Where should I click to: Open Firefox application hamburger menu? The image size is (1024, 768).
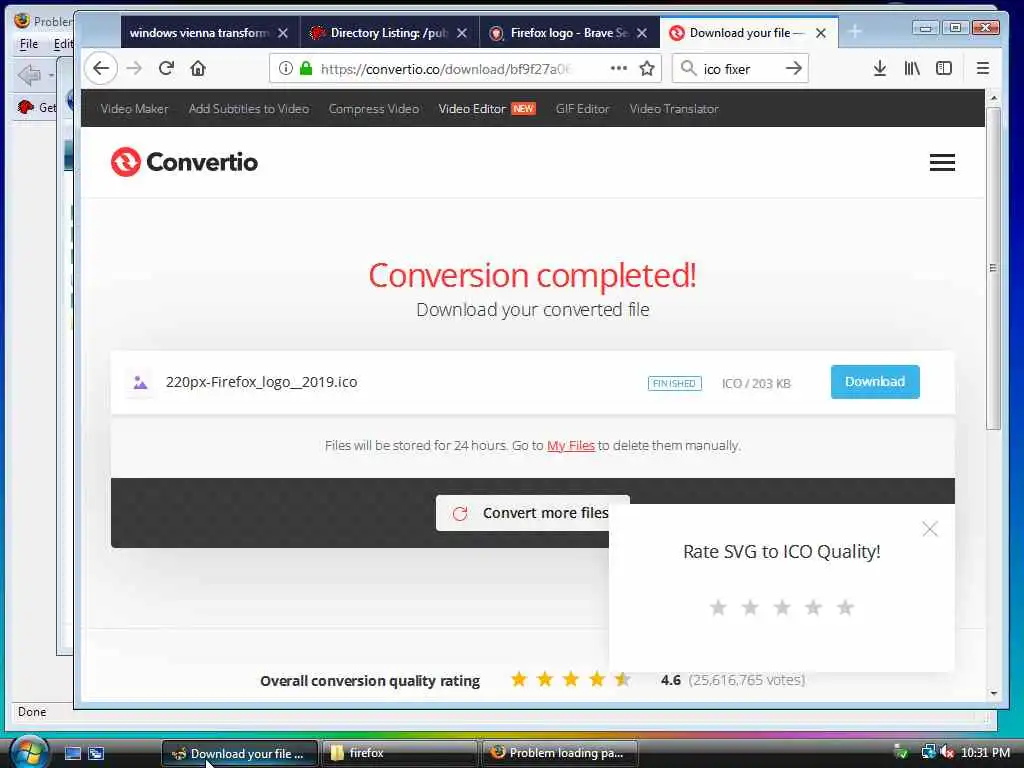point(982,68)
